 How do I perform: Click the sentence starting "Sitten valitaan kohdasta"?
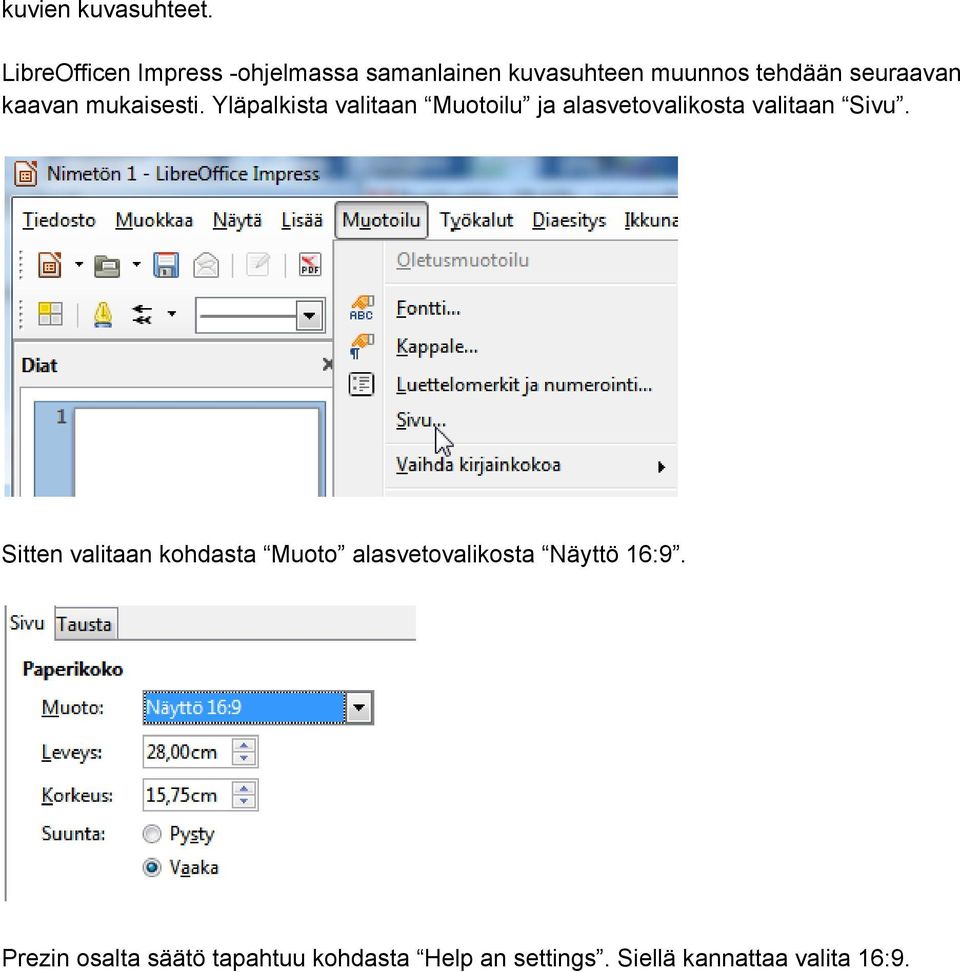pos(343,554)
